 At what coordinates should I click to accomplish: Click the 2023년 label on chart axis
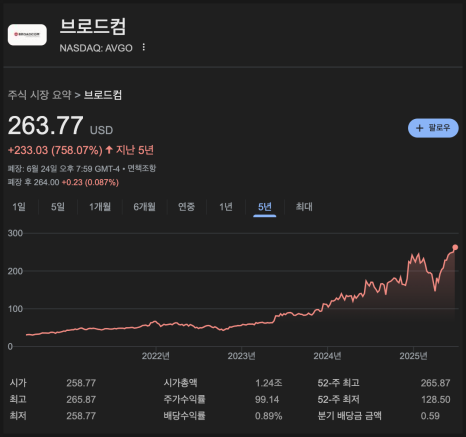point(241,356)
